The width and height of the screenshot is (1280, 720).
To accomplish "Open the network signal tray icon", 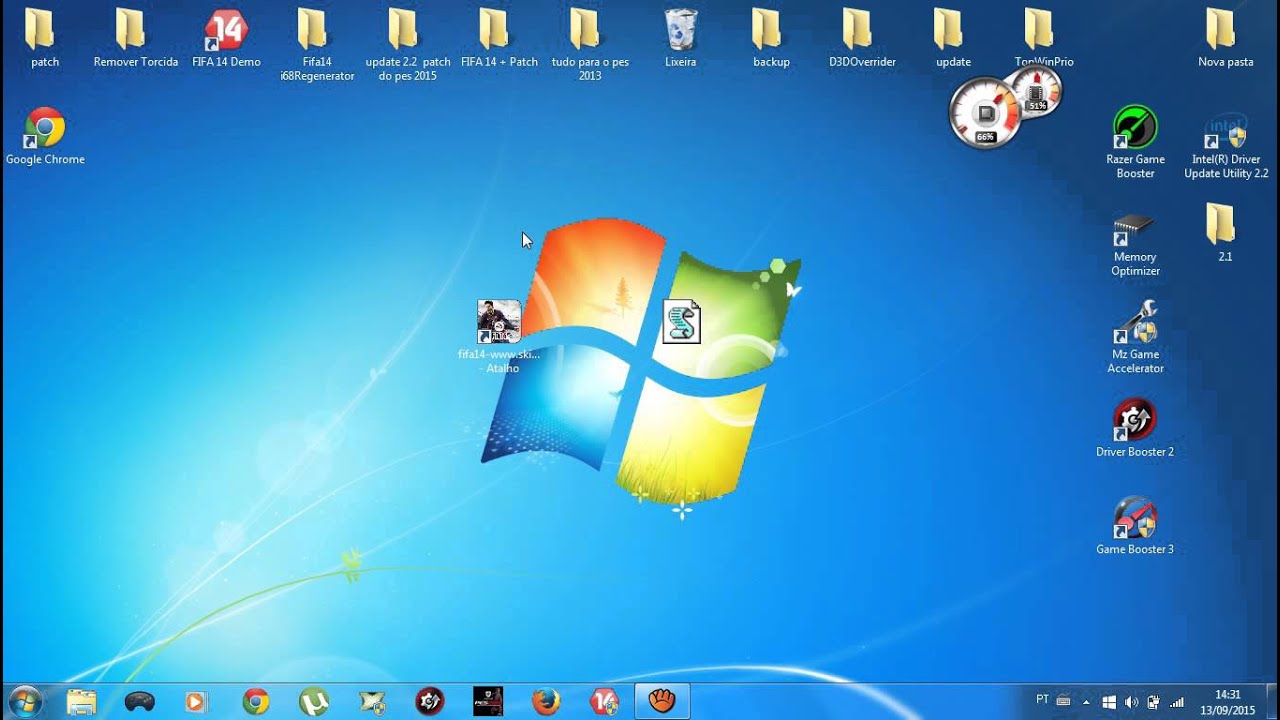I will (x=1176, y=702).
